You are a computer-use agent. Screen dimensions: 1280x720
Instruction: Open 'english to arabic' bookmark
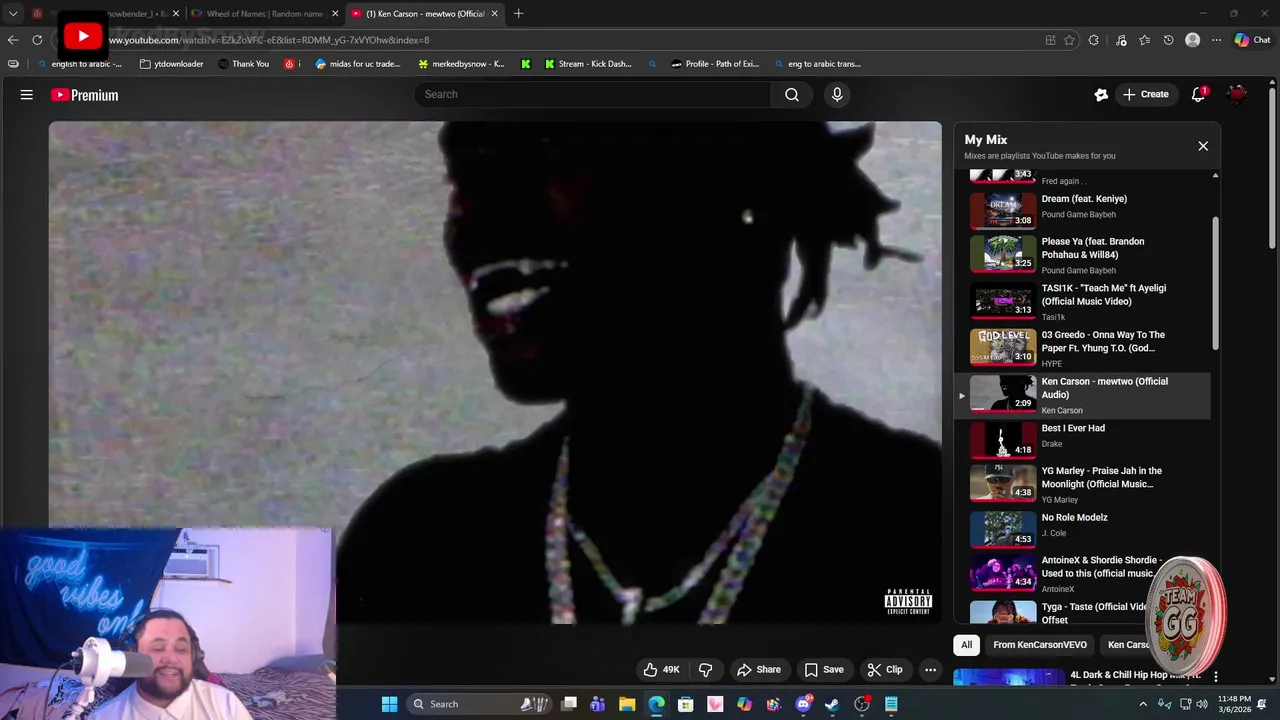[78, 64]
